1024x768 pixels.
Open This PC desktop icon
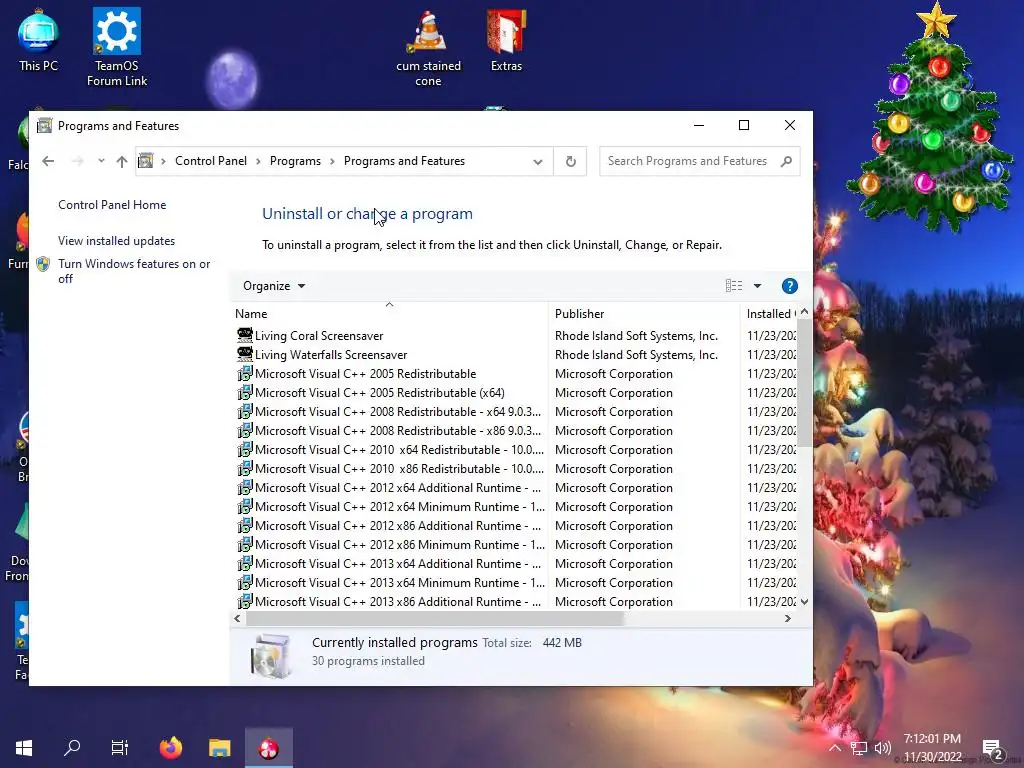coord(38,40)
